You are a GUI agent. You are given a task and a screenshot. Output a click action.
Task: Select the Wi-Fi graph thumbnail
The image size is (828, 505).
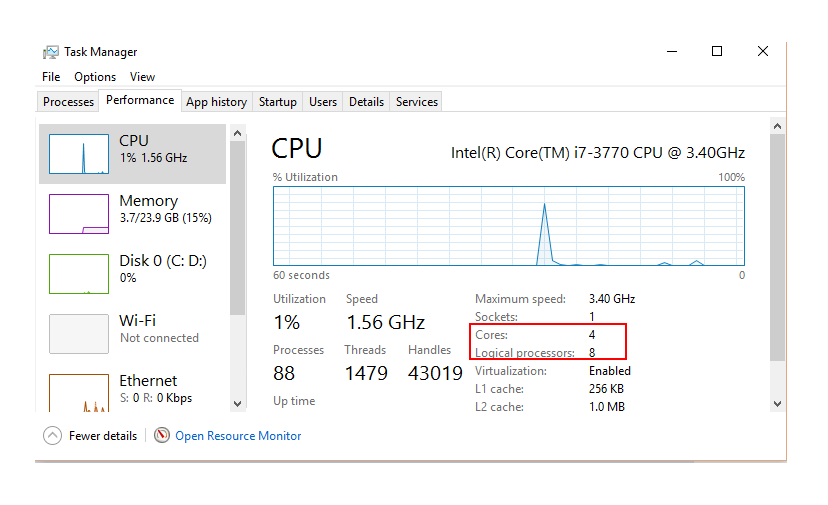tap(79, 334)
